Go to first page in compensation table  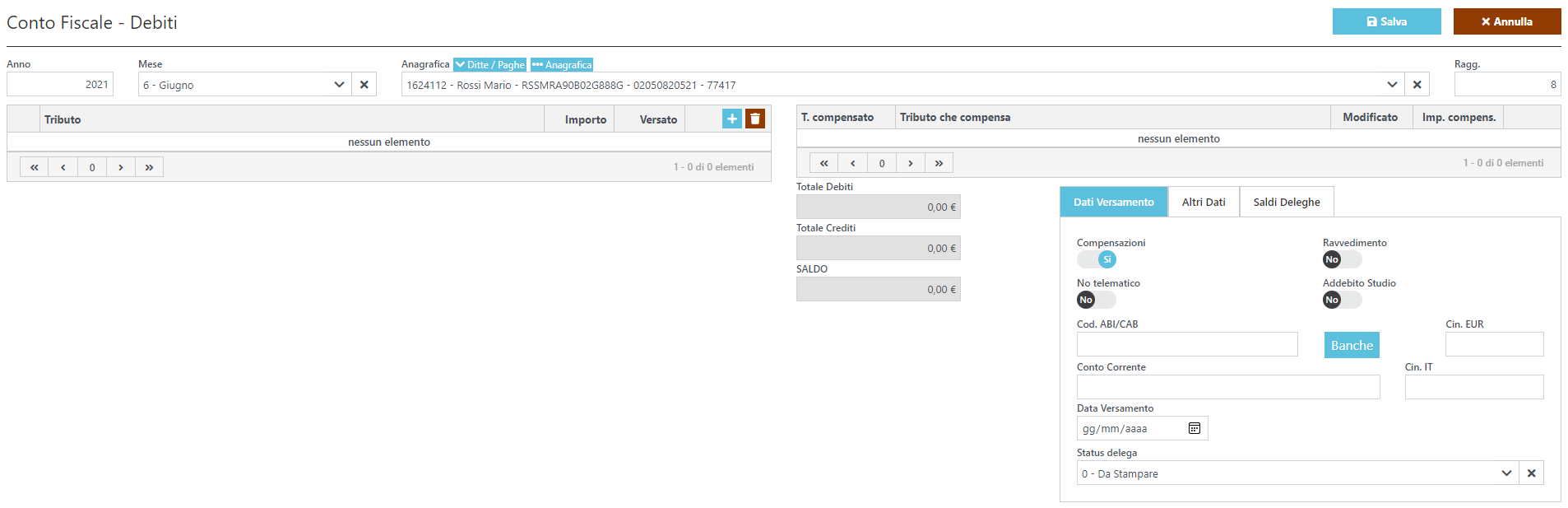coord(824,163)
